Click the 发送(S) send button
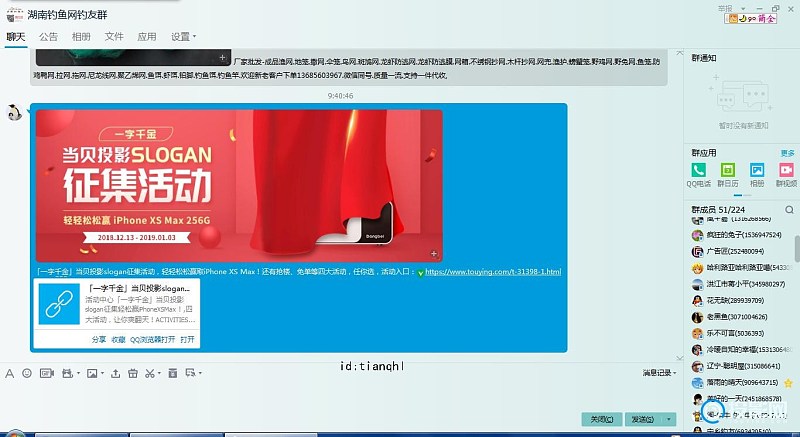This screenshot has height=437, width=800. point(643,419)
